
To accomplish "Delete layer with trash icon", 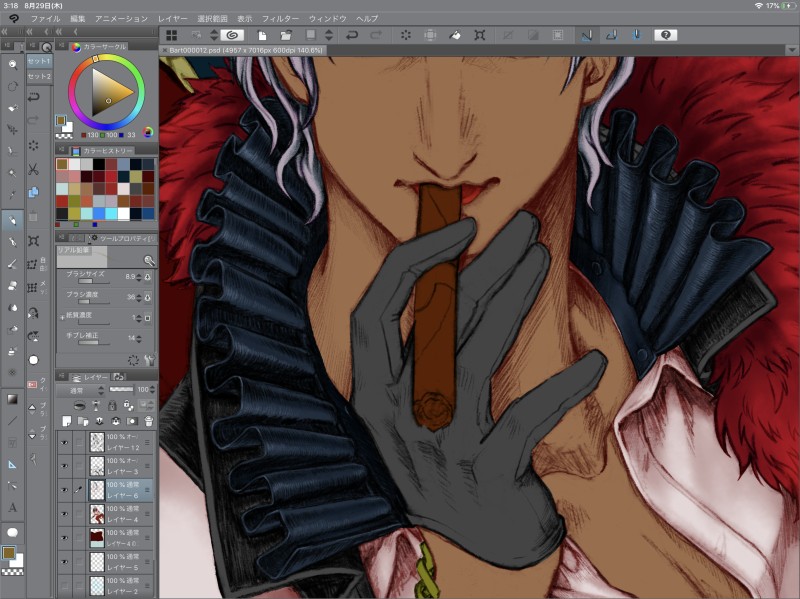I will pos(148,421).
